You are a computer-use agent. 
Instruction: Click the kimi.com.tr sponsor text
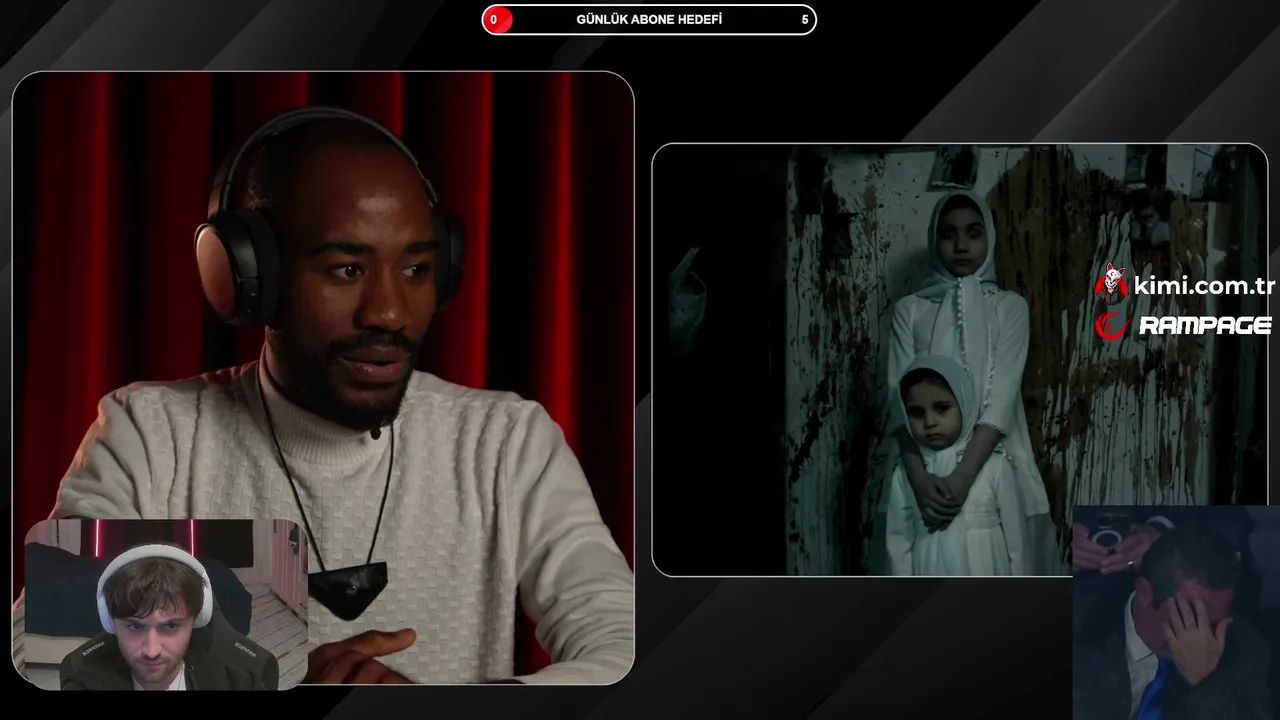1204,286
